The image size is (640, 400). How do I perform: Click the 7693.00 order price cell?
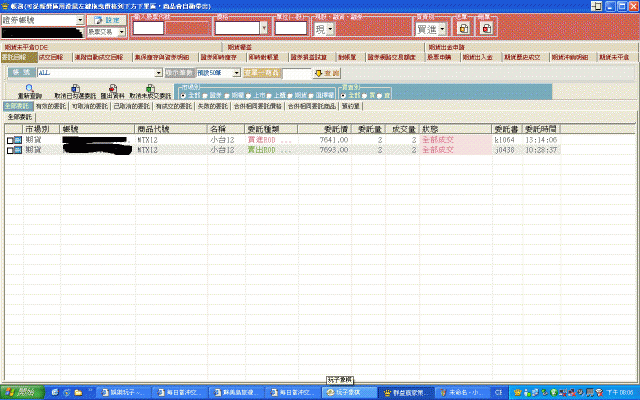point(325,150)
